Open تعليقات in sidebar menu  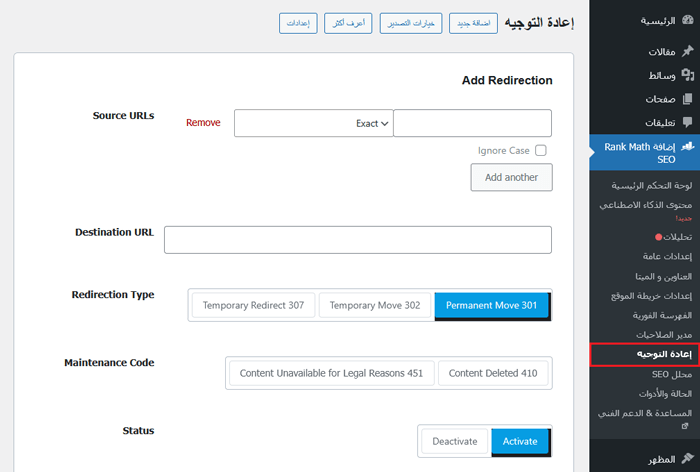(x=660, y=122)
